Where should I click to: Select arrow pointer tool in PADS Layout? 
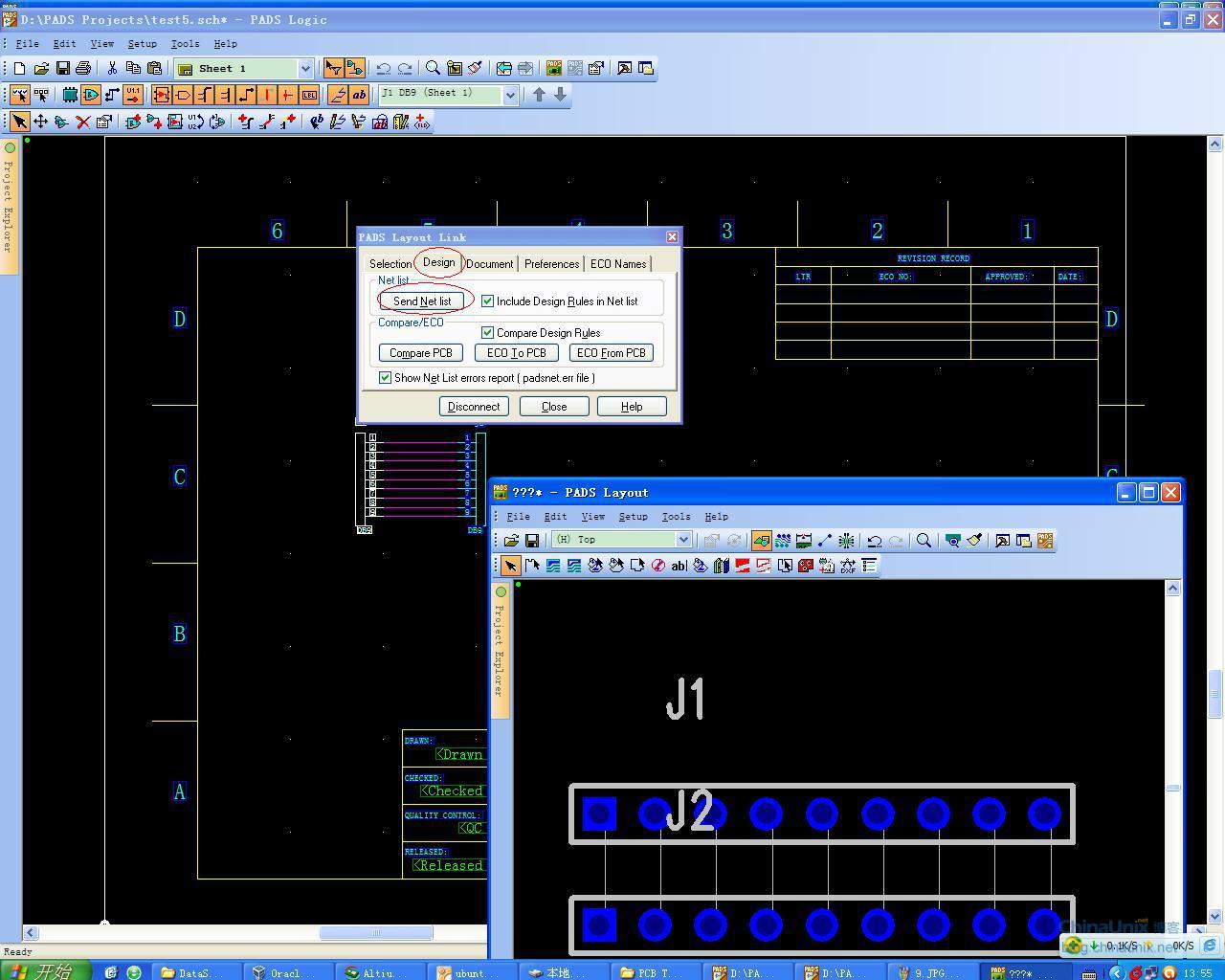coord(510,566)
